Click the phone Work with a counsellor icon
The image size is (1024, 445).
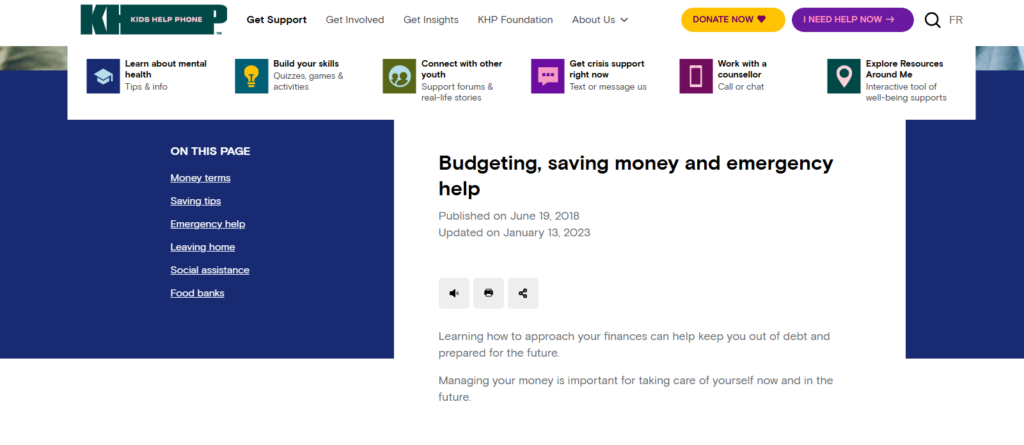point(696,76)
